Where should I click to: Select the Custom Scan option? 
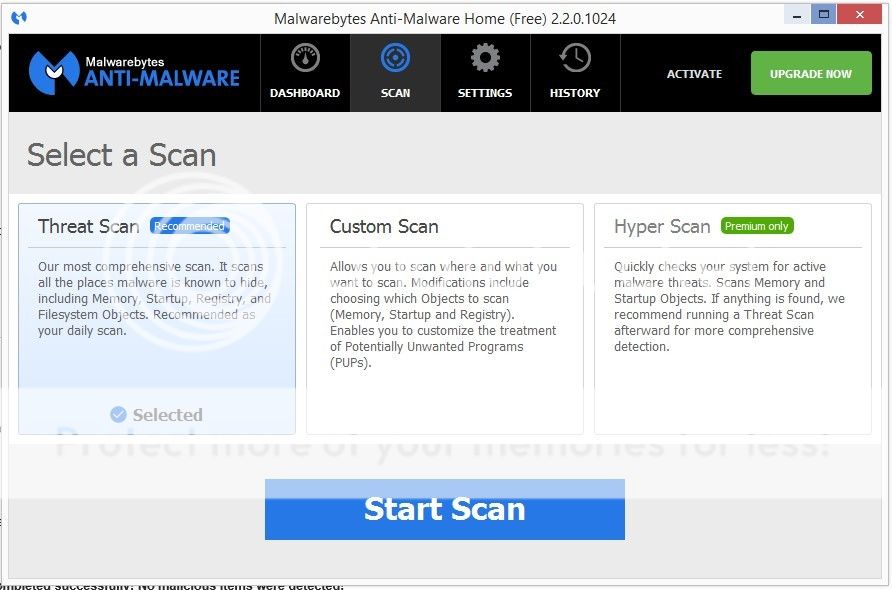(x=384, y=227)
